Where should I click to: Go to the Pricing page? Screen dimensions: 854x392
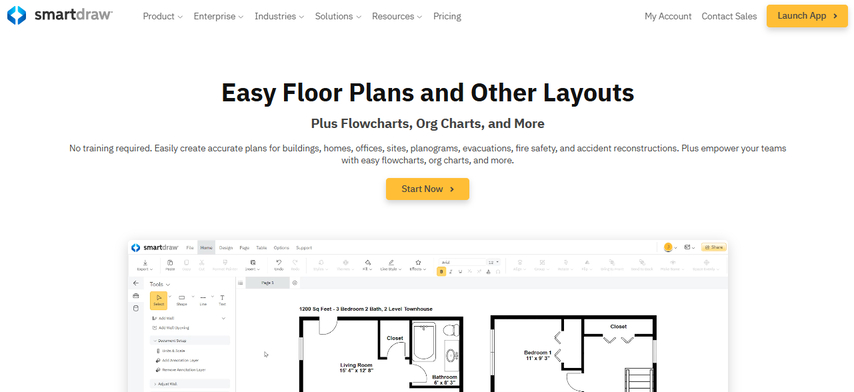pos(447,16)
